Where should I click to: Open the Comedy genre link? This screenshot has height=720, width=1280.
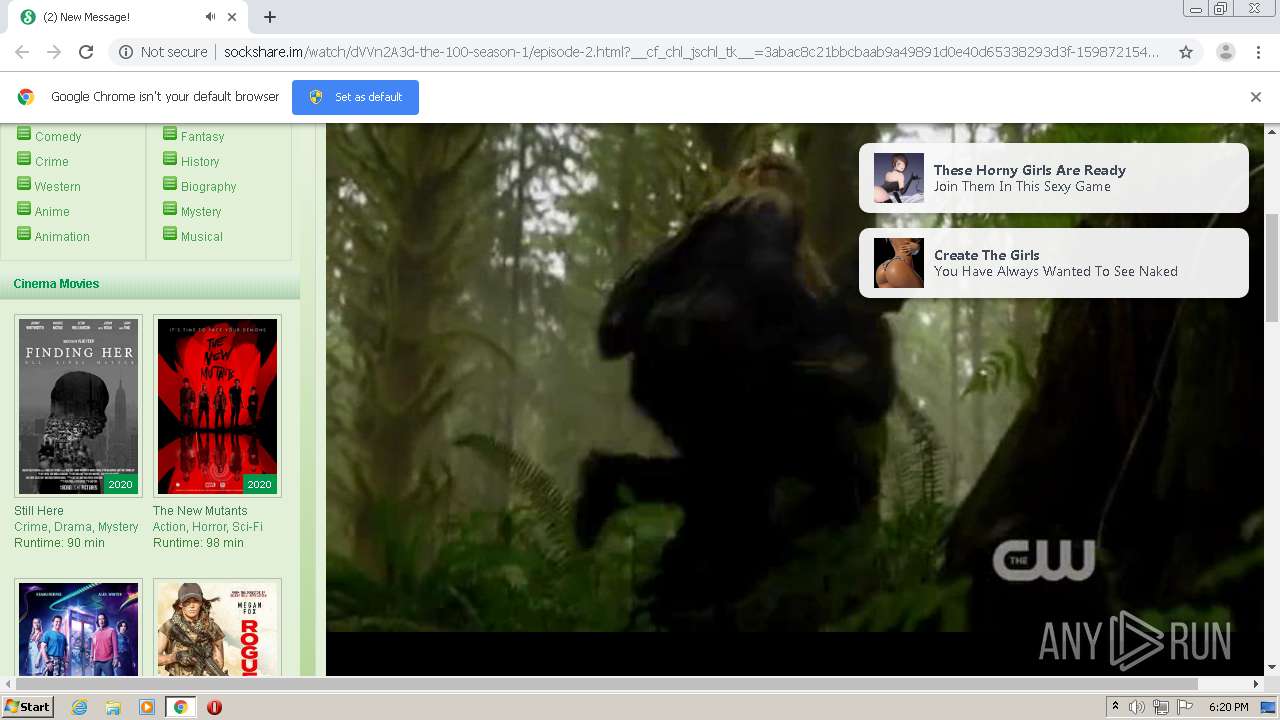[x=58, y=137]
